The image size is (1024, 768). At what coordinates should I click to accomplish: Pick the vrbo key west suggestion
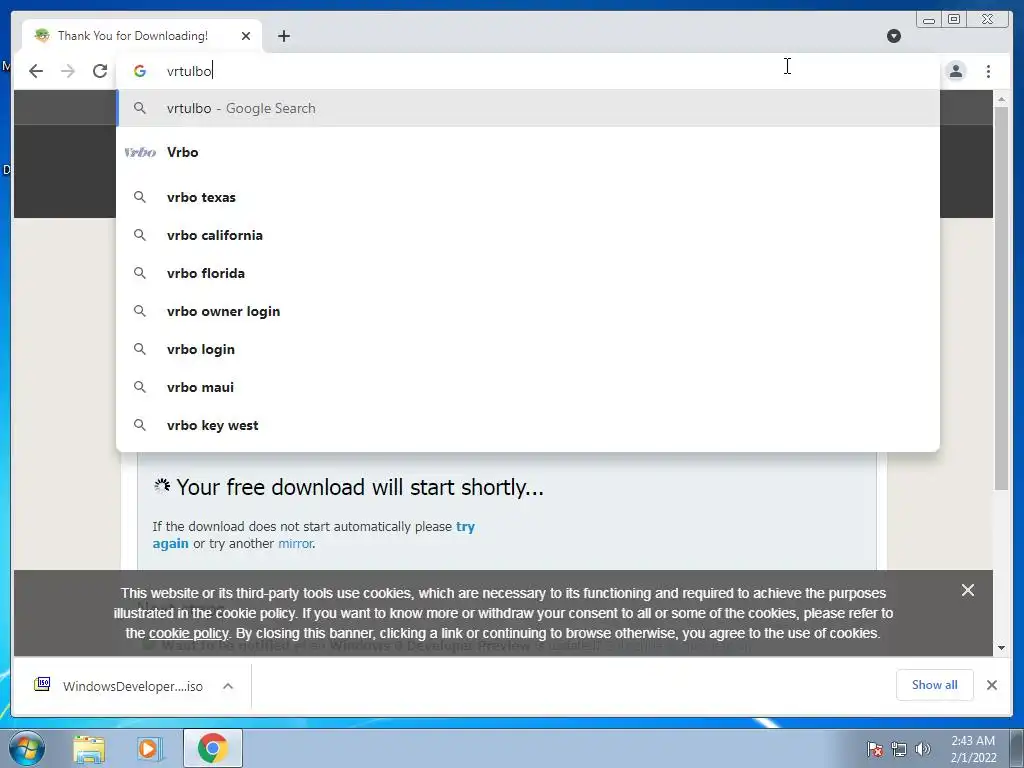point(528,425)
